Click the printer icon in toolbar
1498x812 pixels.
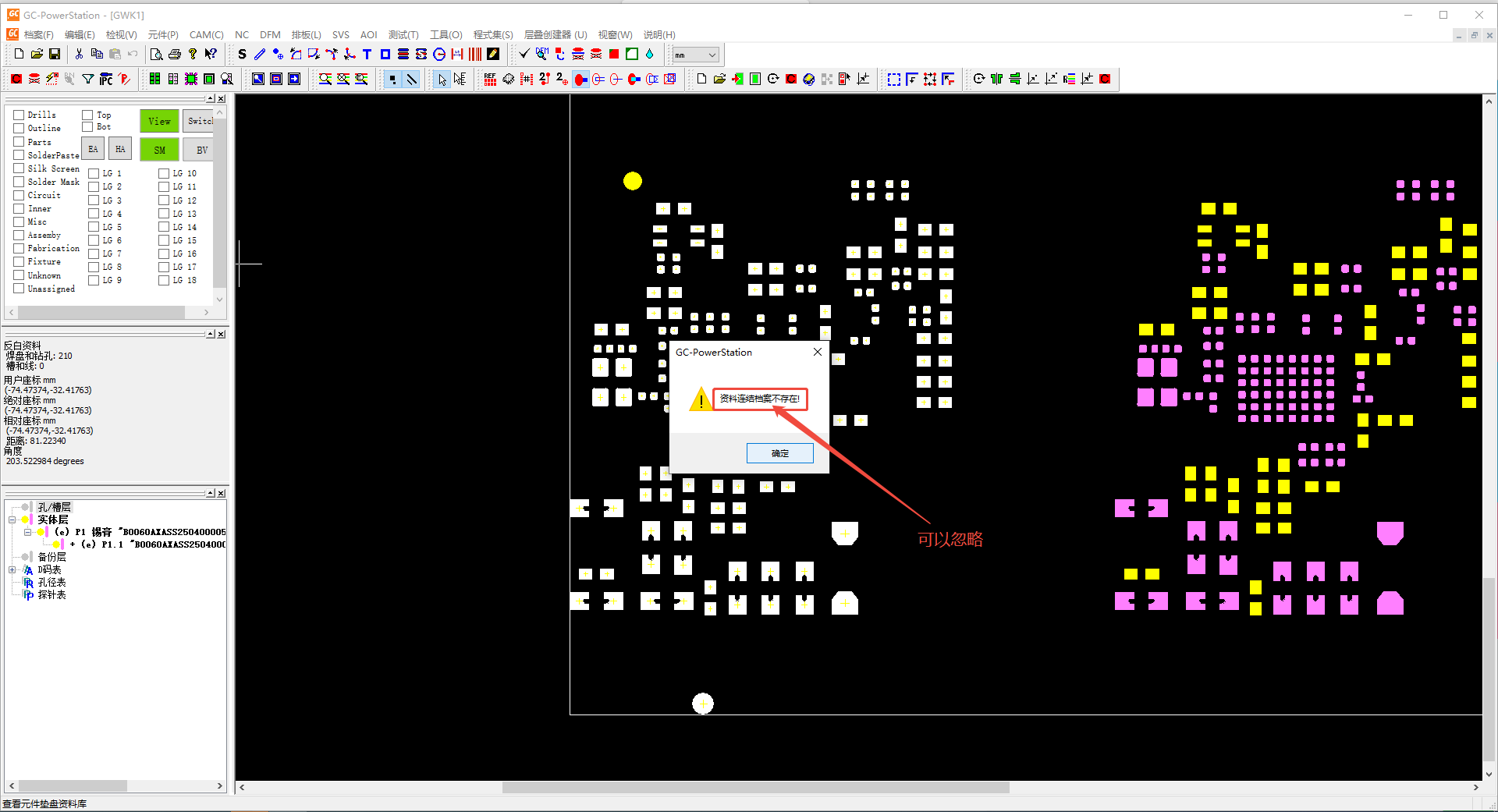(x=175, y=54)
